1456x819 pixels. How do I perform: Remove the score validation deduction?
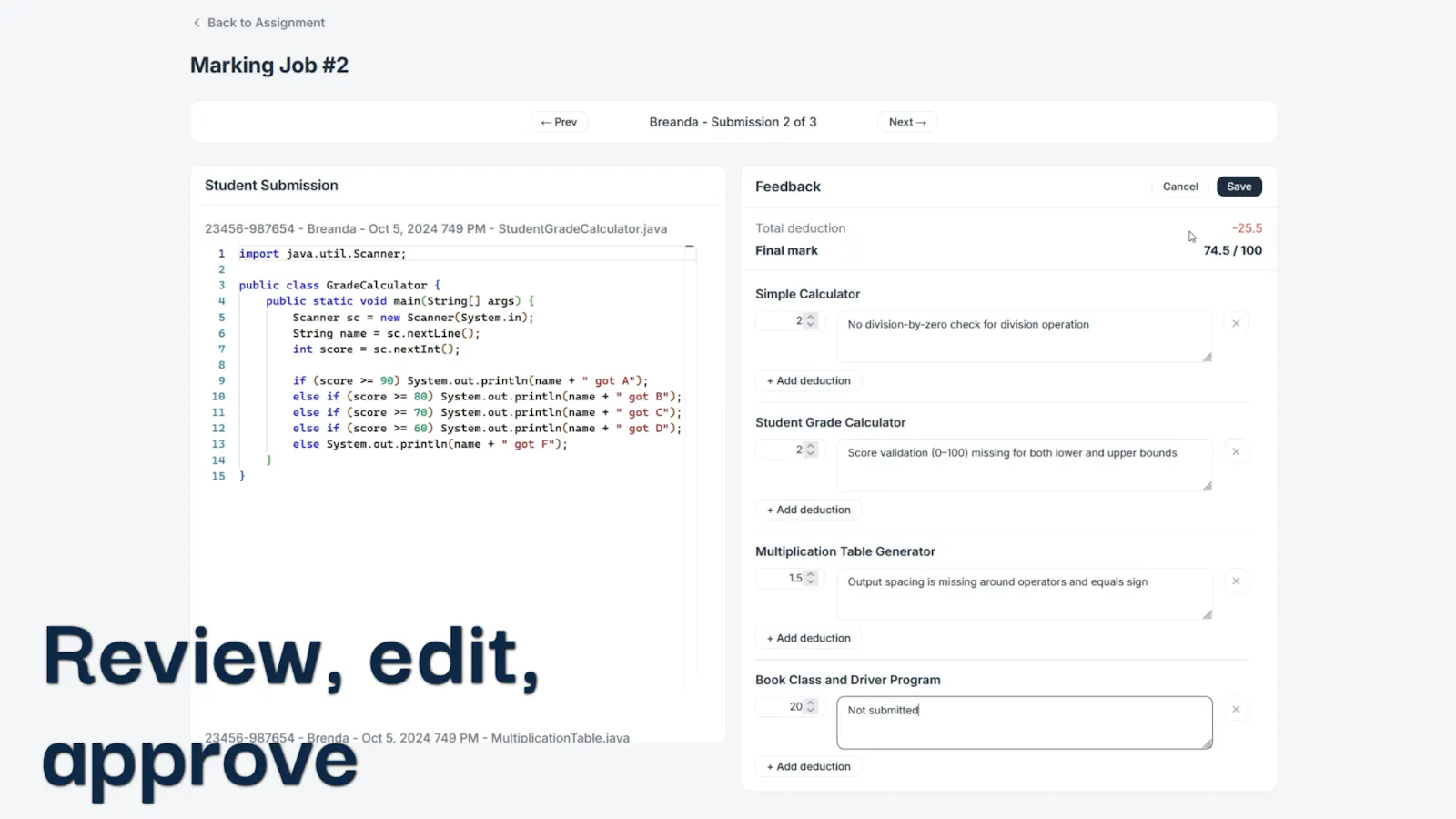pyautogui.click(x=1236, y=451)
